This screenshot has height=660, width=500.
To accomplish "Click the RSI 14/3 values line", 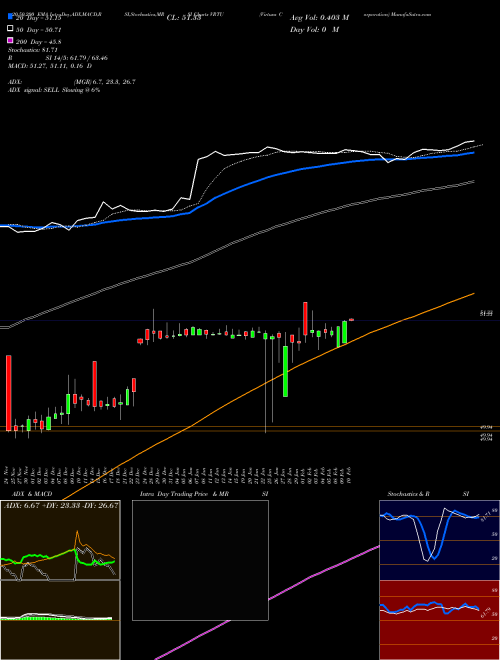I will (x=58, y=58).
